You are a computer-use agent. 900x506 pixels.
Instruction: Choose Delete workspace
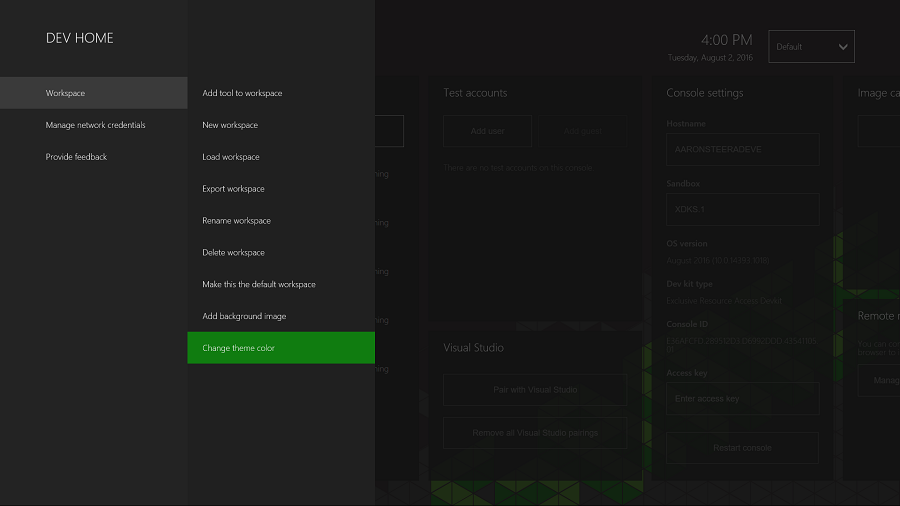[x=281, y=252]
